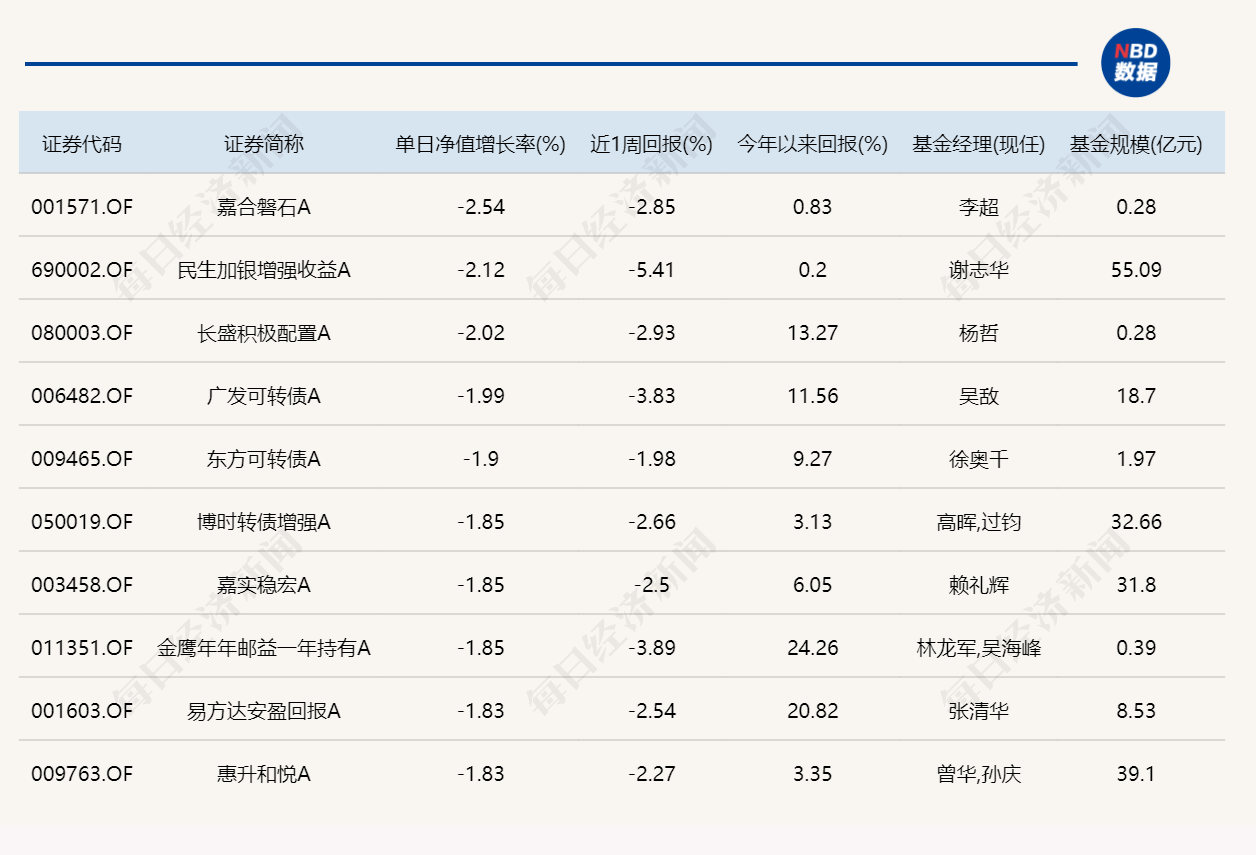Select daily growth value -2.02
The image size is (1256, 855).
point(481,333)
